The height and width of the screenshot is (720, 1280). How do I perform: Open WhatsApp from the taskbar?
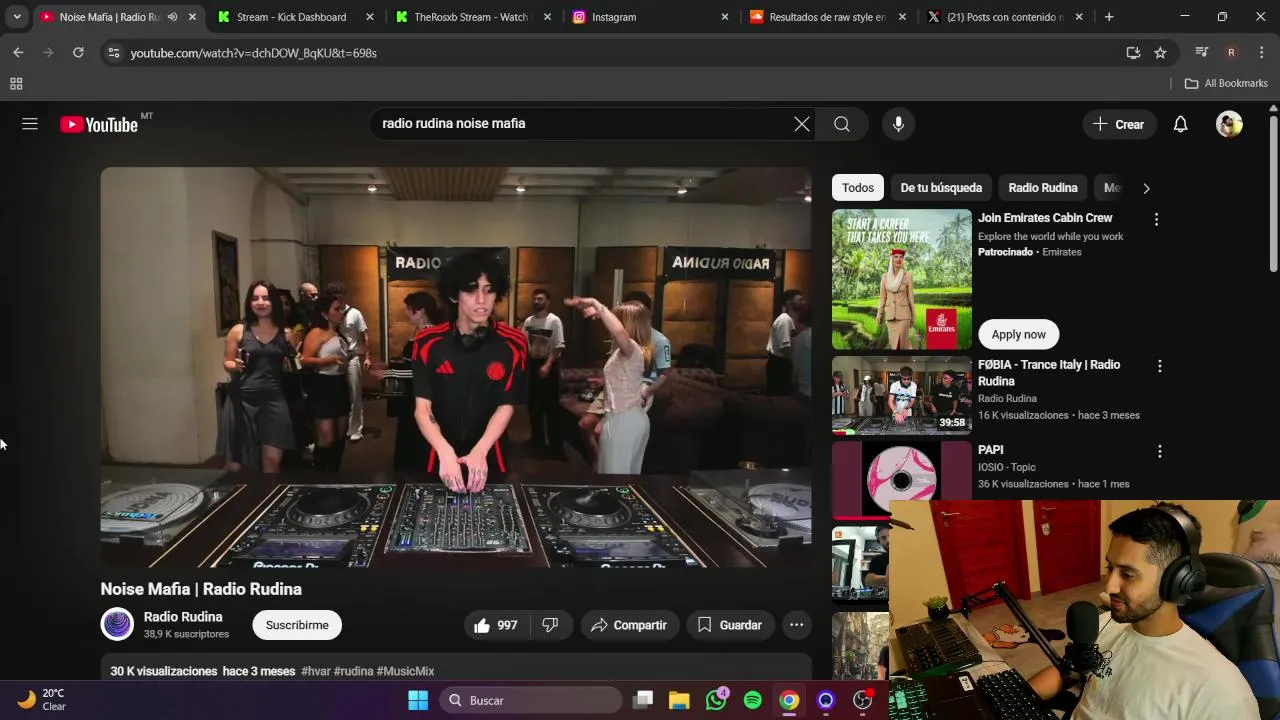coord(716,700)
